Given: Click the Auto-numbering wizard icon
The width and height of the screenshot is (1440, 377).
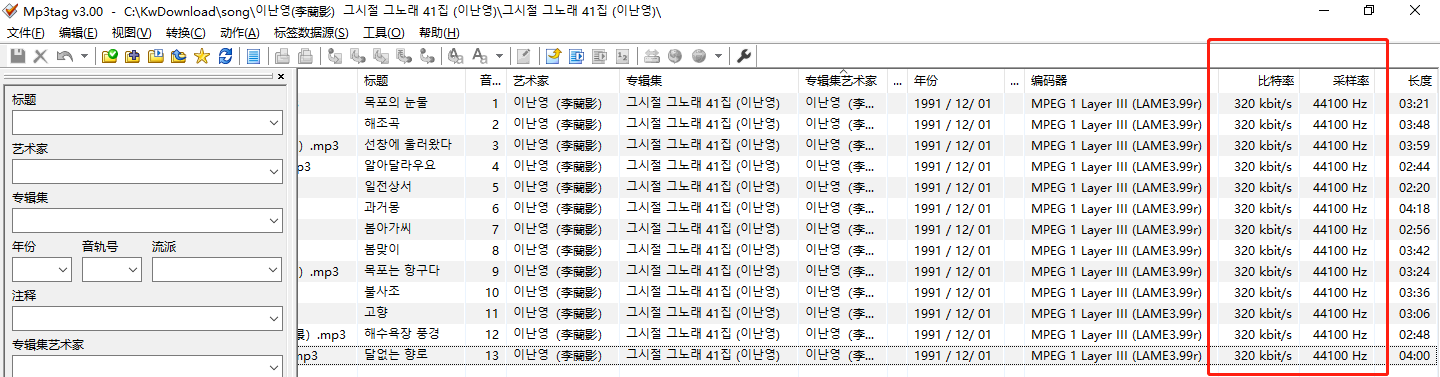Looking at the screenshot, I should [622, 56].
